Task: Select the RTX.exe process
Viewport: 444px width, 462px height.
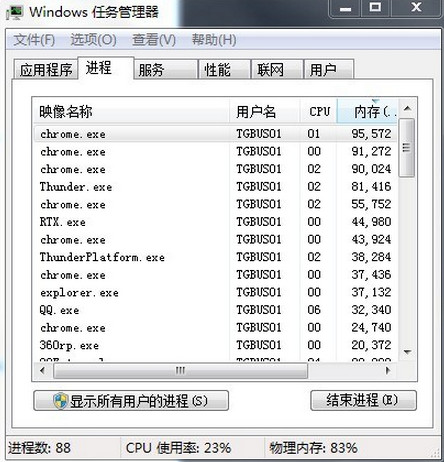Action: [x=216, y=222]
